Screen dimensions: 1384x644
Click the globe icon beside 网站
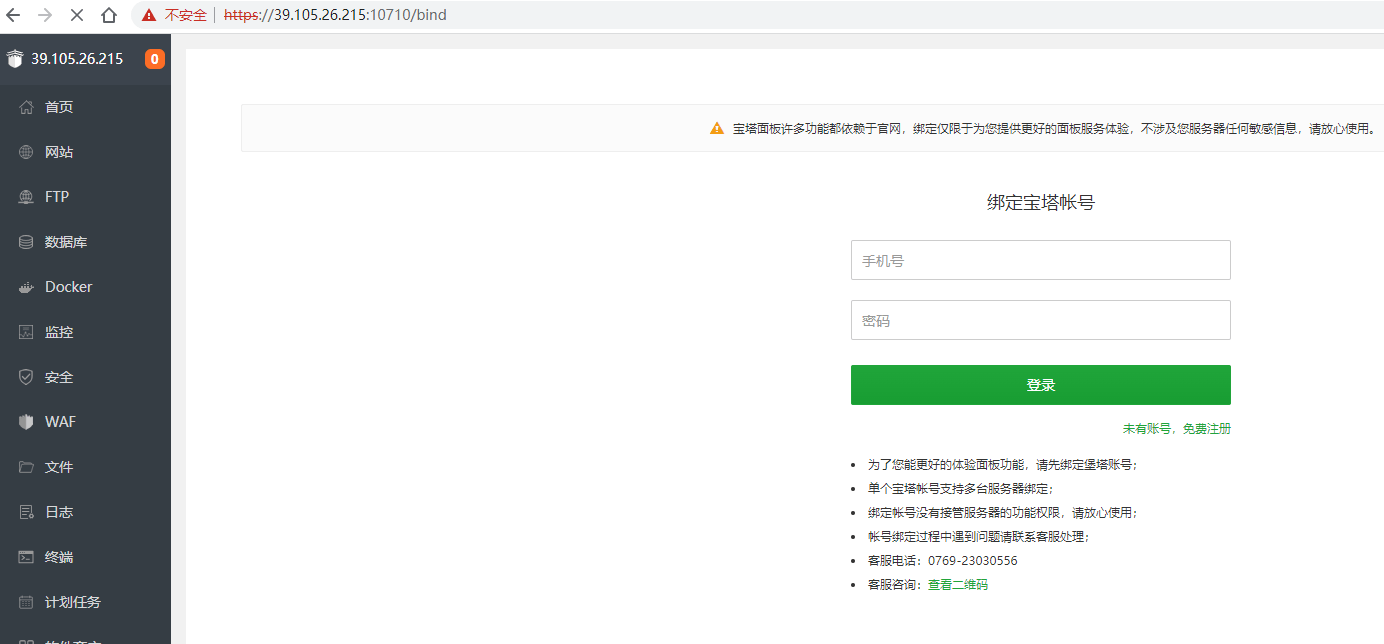pos(27,152)
